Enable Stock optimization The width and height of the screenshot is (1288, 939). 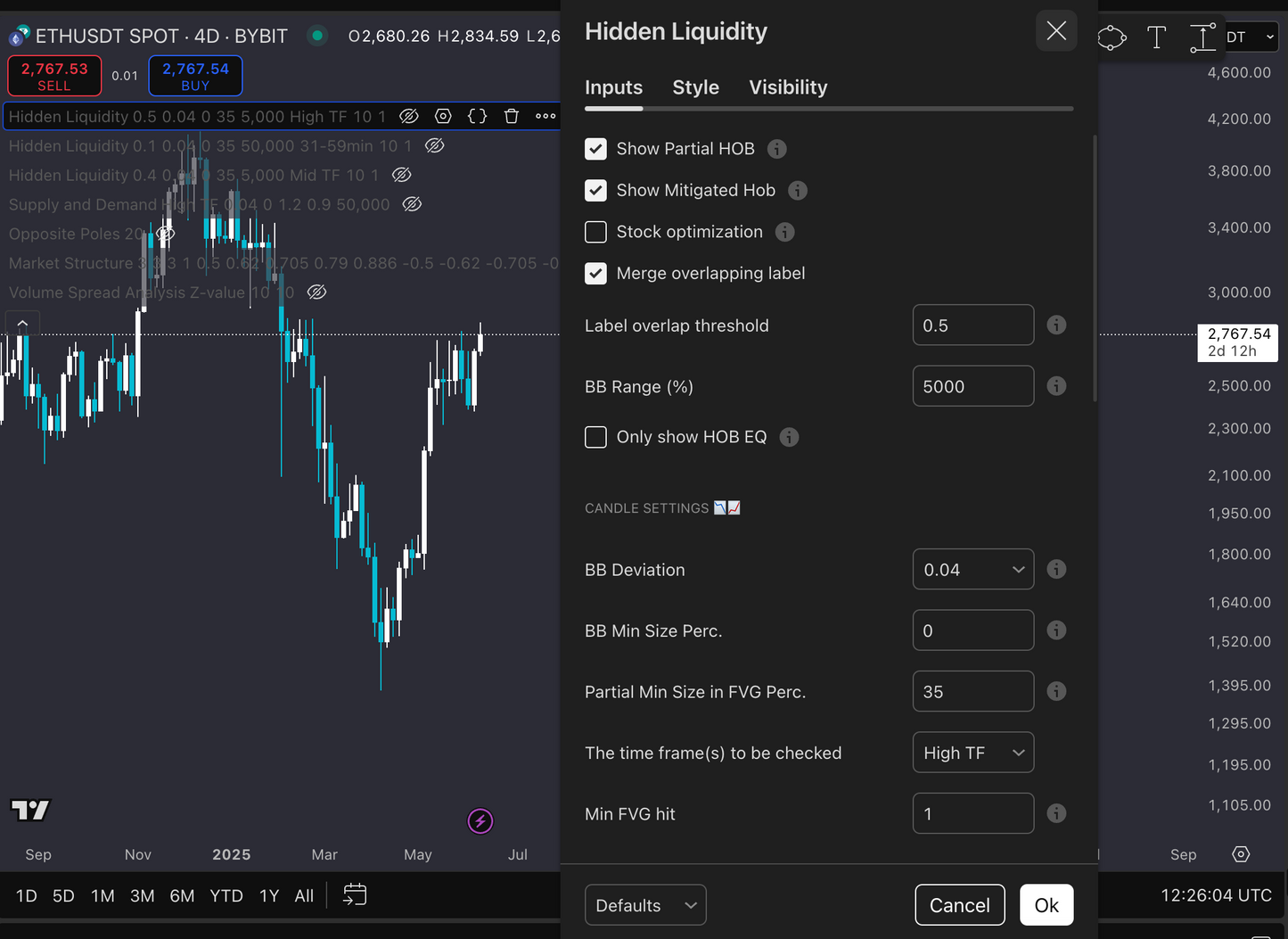pyautogui.click(x=595, y=232)
